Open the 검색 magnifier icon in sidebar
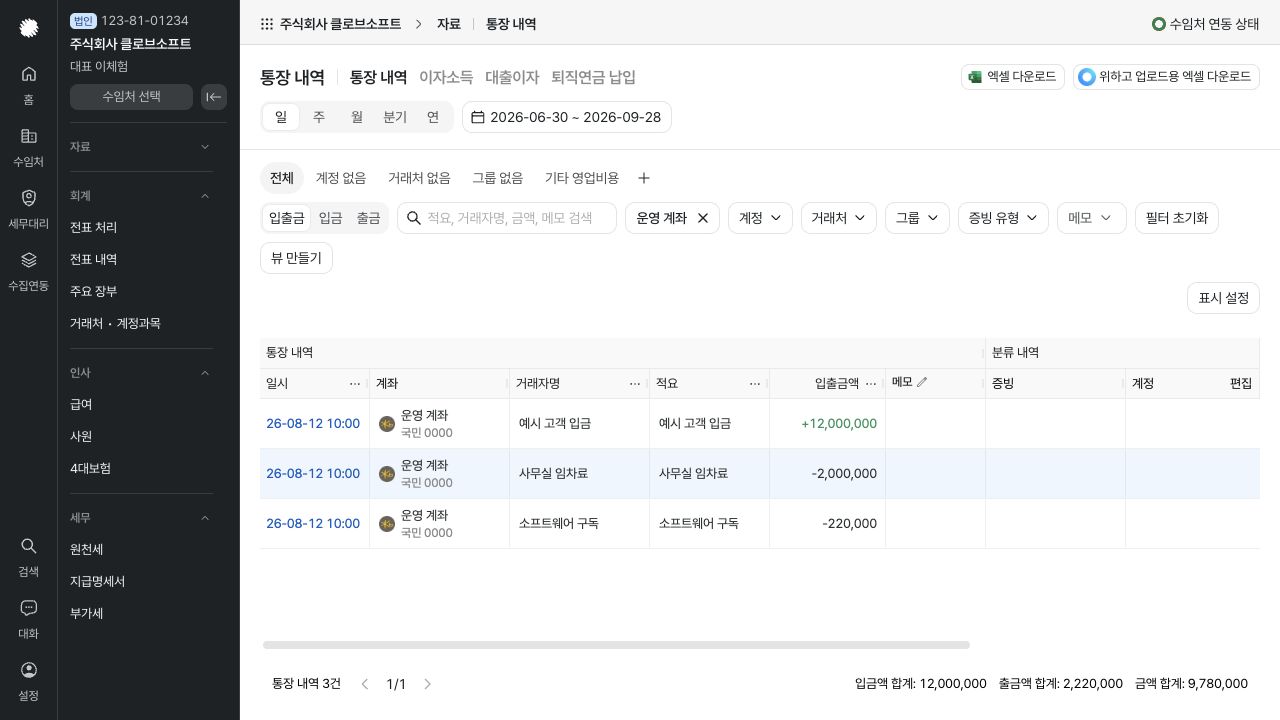Image resolution: width=1280 pixels, height=720 pixels. [28, 556]
